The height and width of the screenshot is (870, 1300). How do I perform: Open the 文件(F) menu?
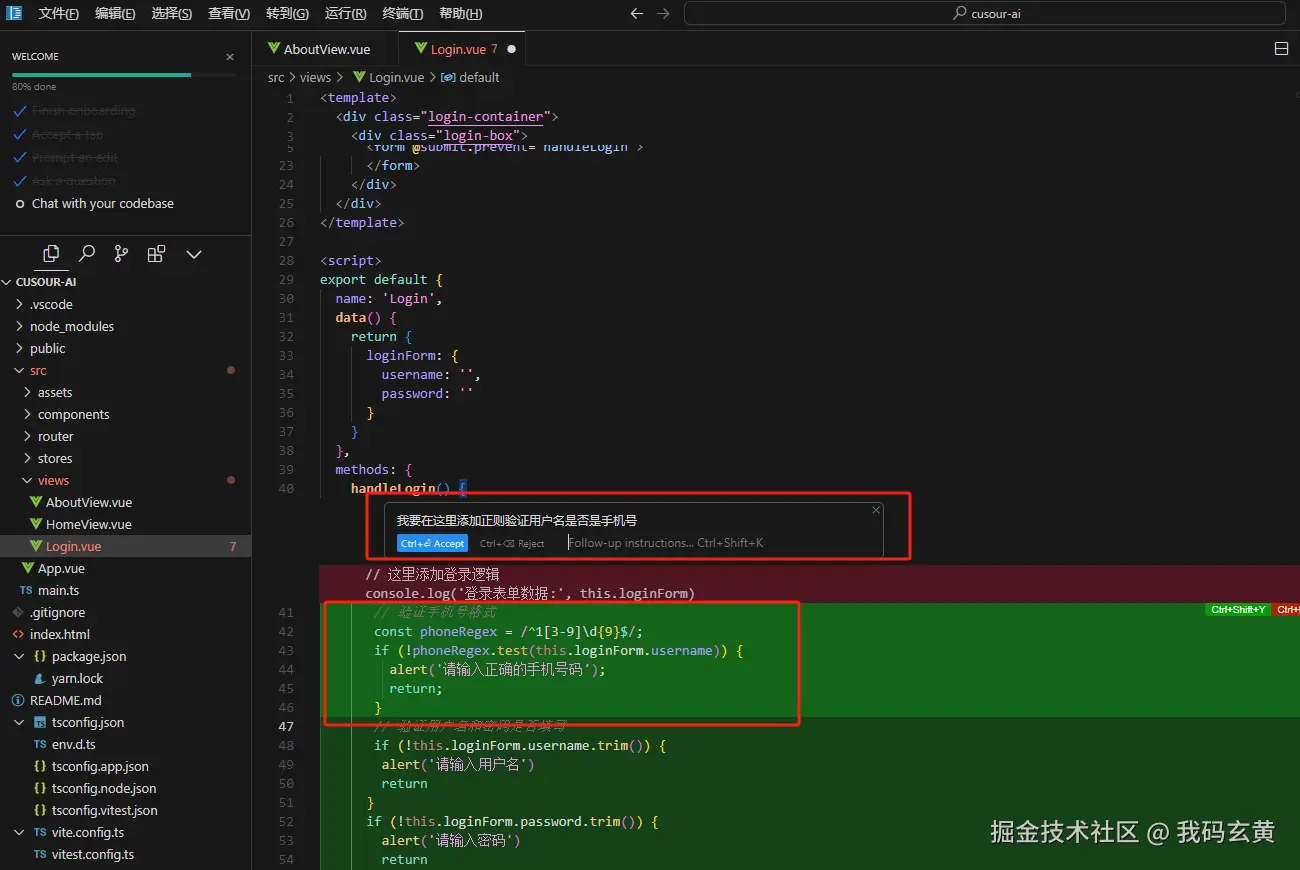pos(59,14)
